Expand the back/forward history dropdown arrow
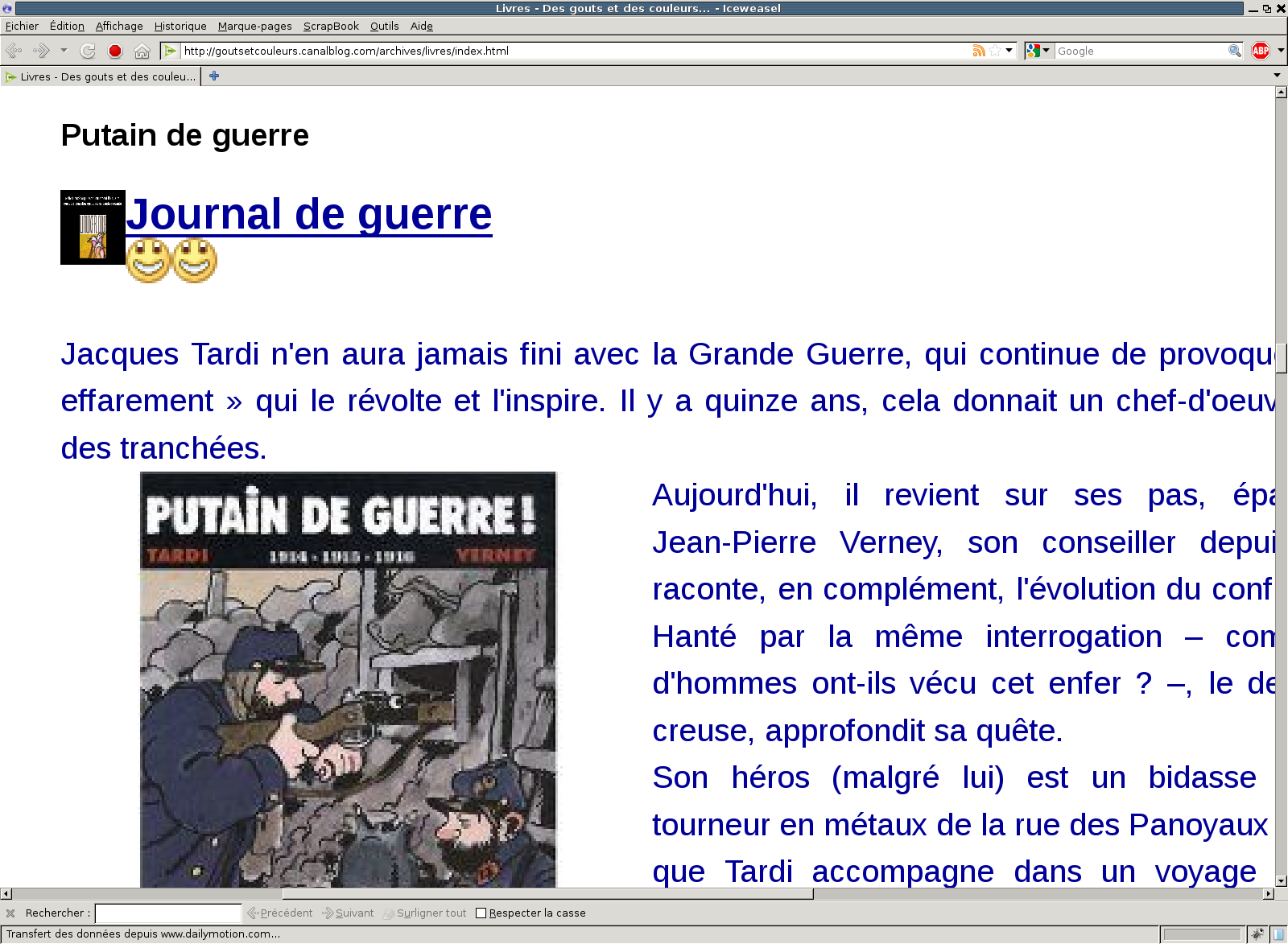This screenshot has height=944, width=1288. point(64,51)
